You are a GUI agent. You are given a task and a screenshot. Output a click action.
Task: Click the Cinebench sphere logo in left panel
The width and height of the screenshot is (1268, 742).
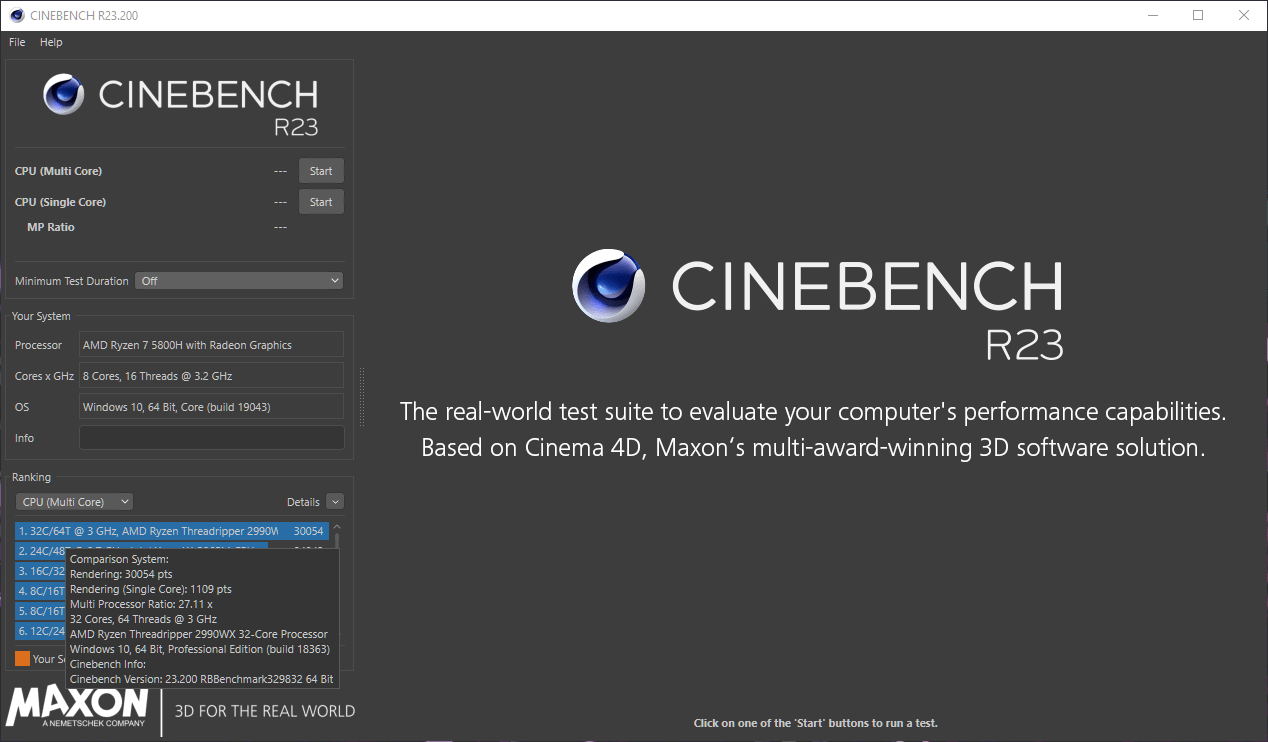64,94
